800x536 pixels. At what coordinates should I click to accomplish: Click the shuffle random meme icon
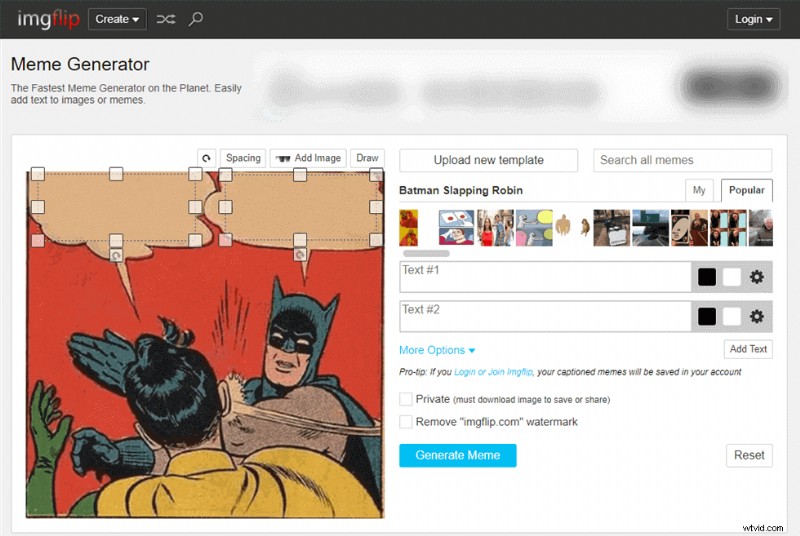[x=166, y=19]
